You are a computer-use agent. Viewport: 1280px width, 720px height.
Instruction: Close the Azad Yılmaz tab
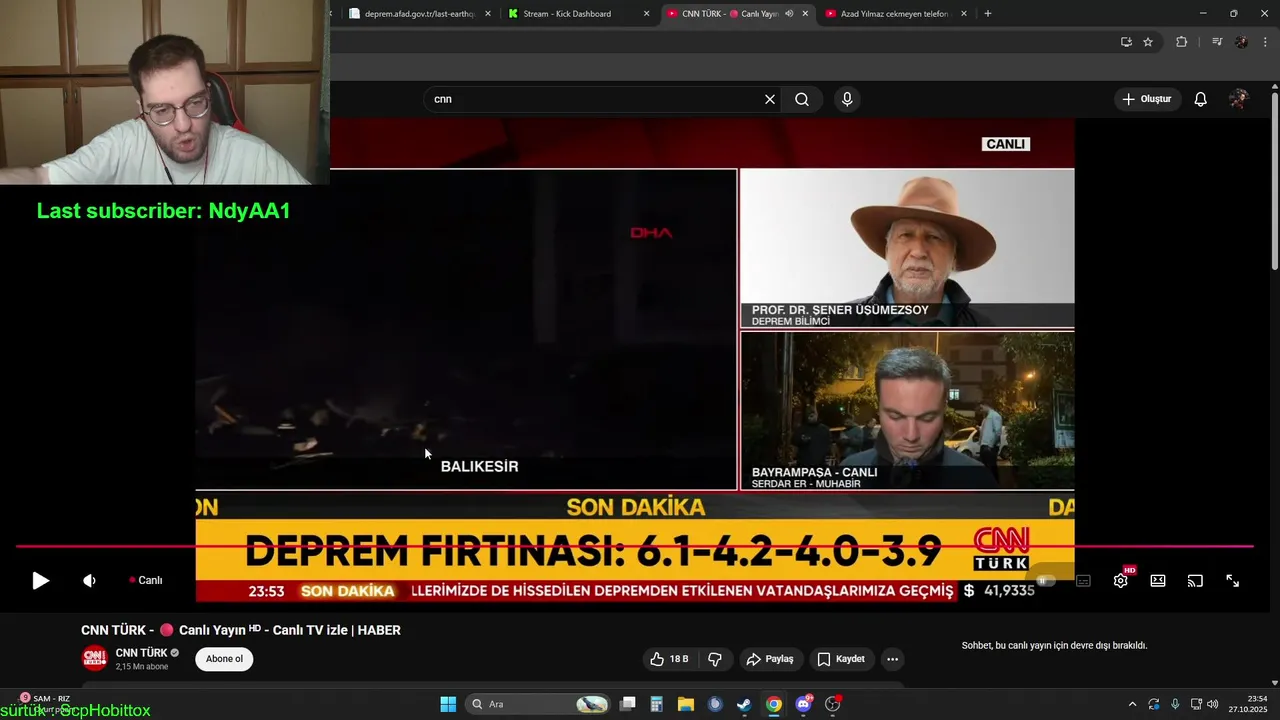[964, 14]
